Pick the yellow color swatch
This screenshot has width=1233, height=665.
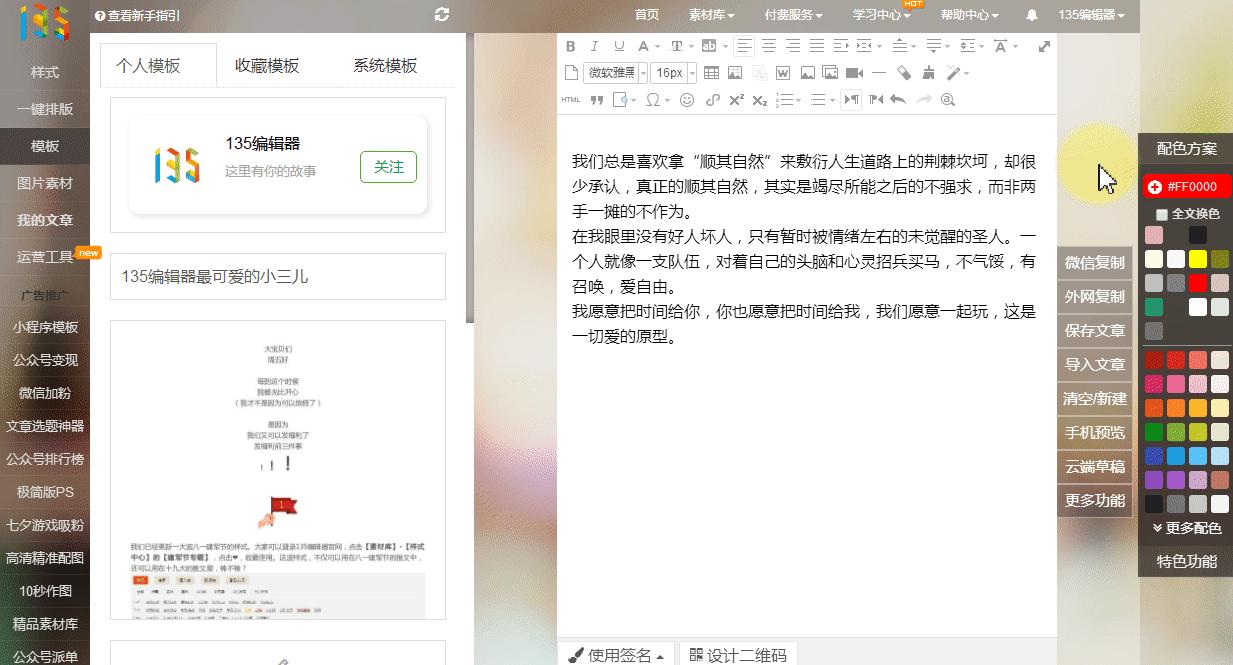(1198, 258)
